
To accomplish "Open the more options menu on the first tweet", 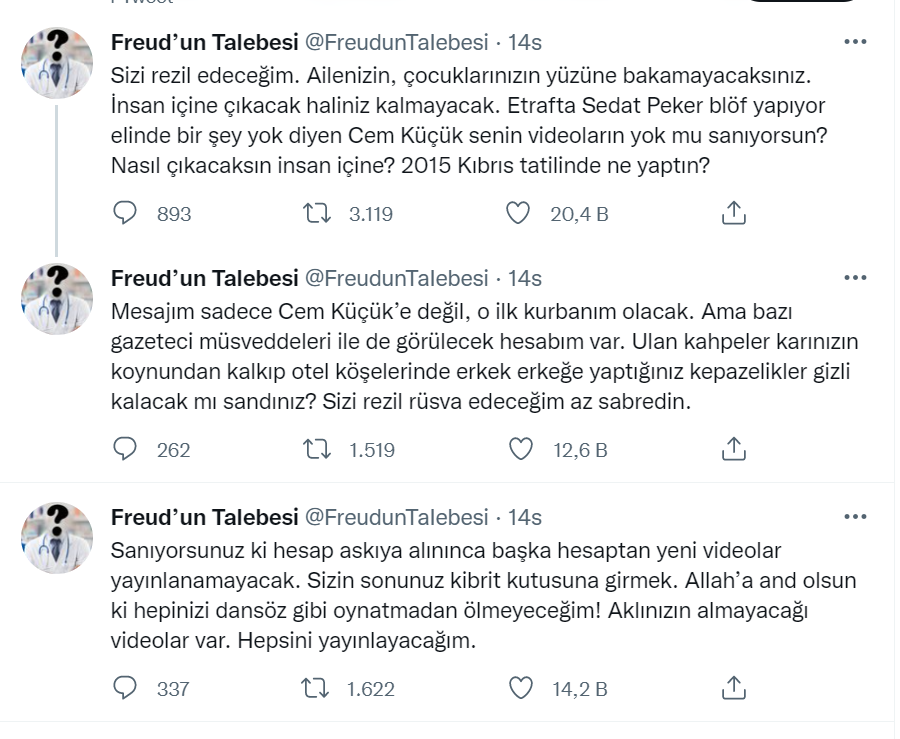I will 855,42.
